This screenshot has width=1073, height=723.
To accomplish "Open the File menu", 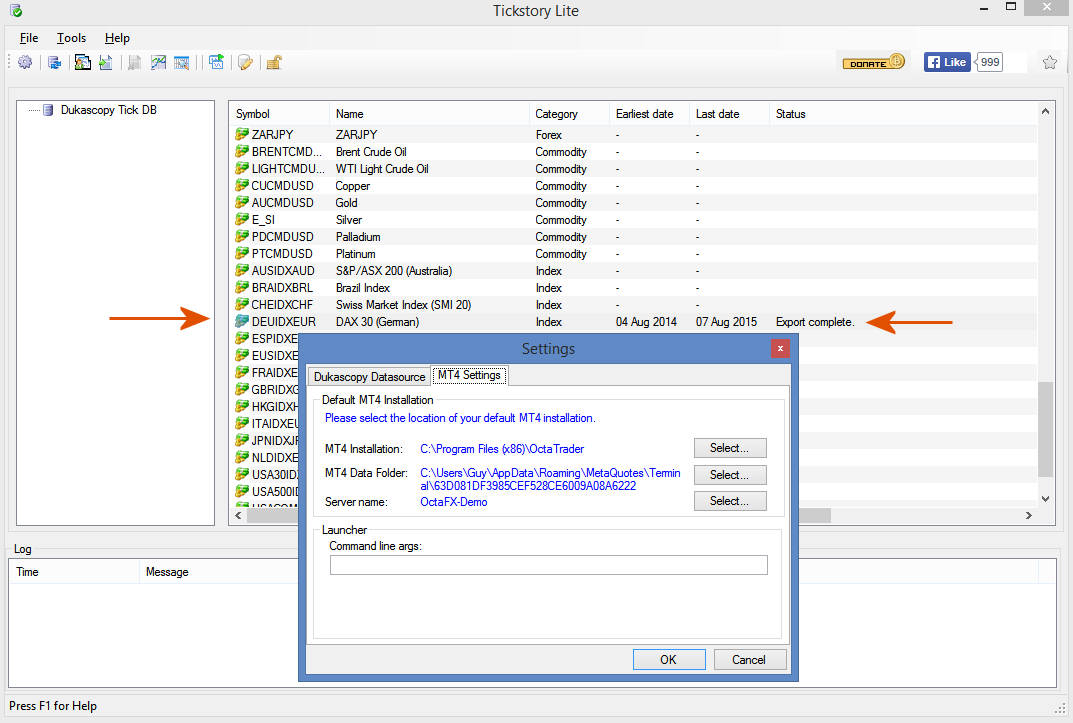I will click(29, 38).
